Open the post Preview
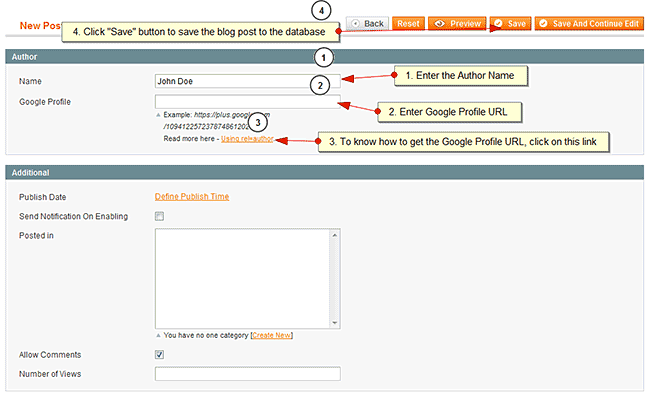 pos(457,24)
